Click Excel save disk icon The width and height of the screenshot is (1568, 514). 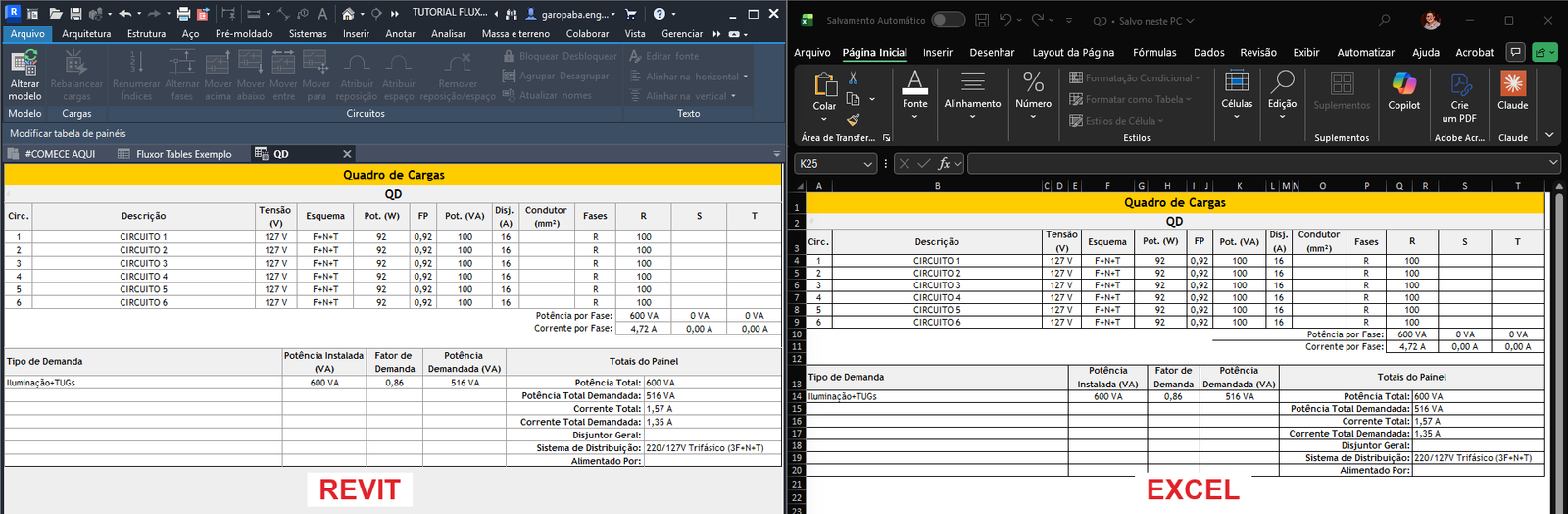982,20
